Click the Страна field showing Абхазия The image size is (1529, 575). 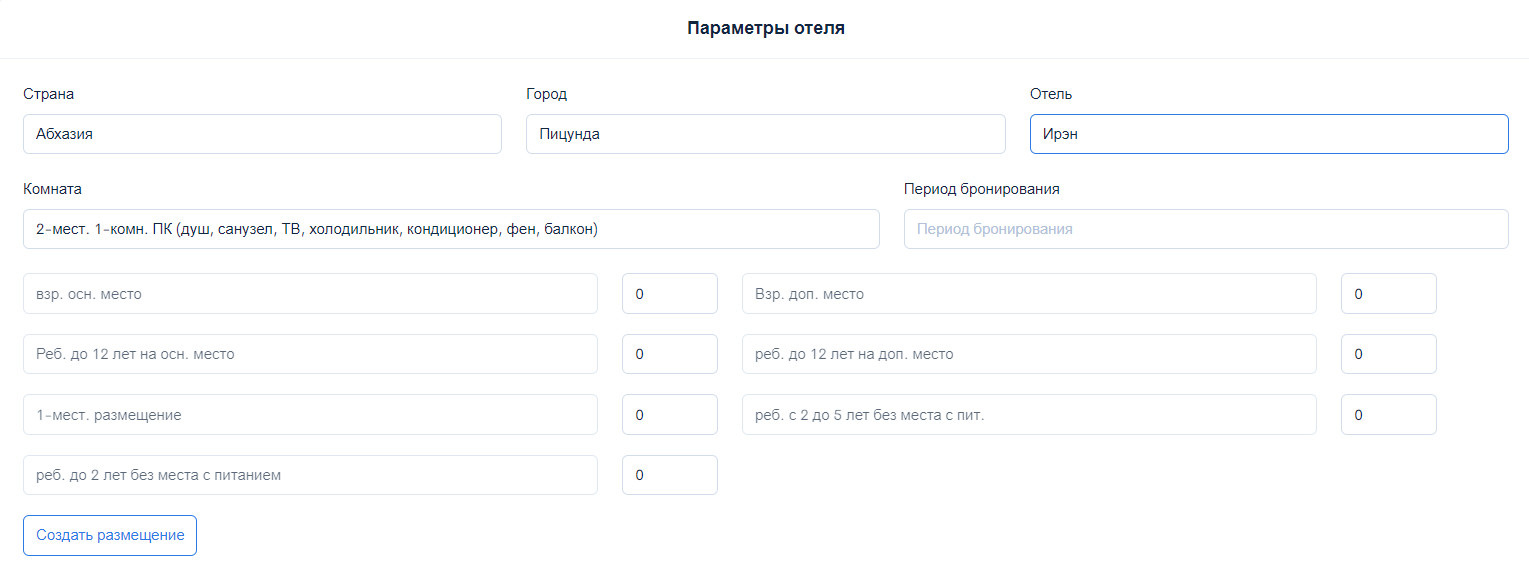[262, 134]
